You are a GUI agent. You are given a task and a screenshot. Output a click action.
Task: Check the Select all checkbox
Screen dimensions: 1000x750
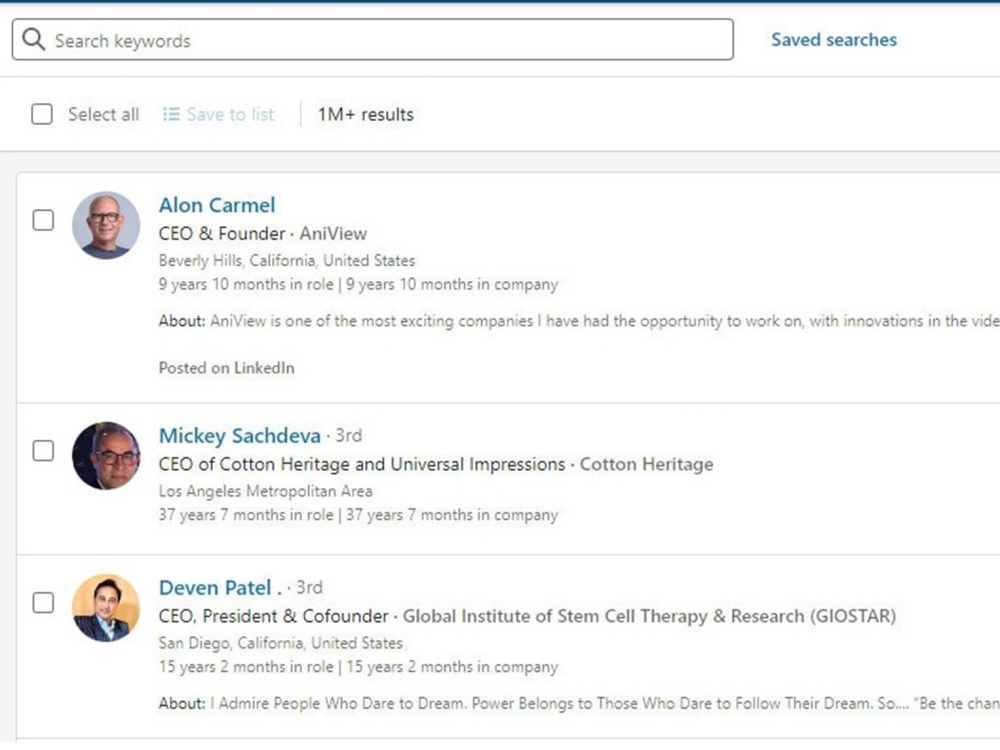pos(42,114)
